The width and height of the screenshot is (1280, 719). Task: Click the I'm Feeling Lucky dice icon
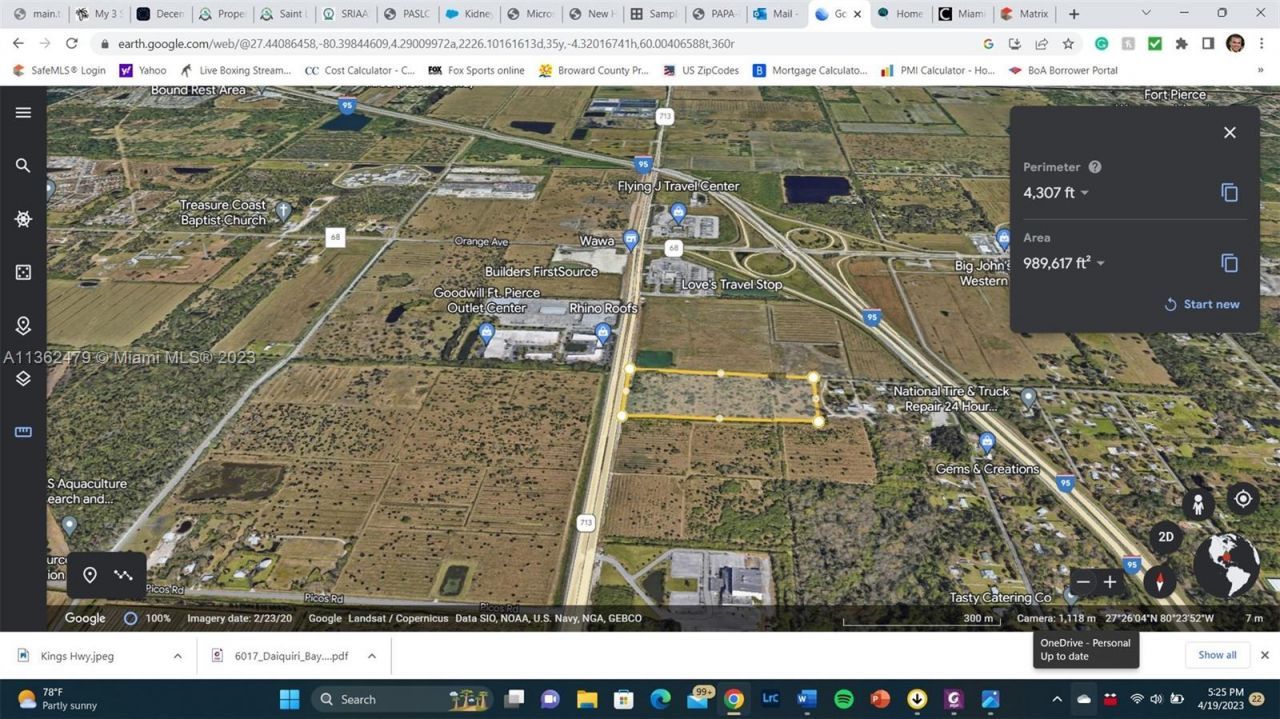[22, 271]
